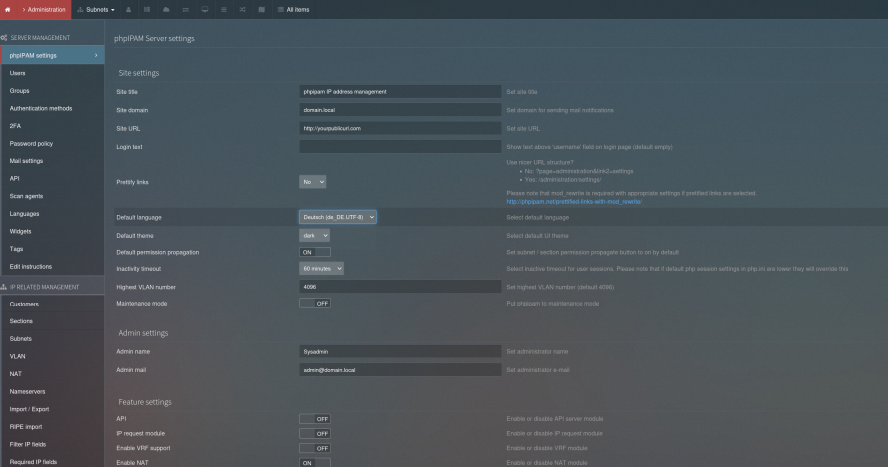The height and width of the screenshot is (467, 888).
Task: Enable Maintenance mode switch
Action: coord(315,303)
